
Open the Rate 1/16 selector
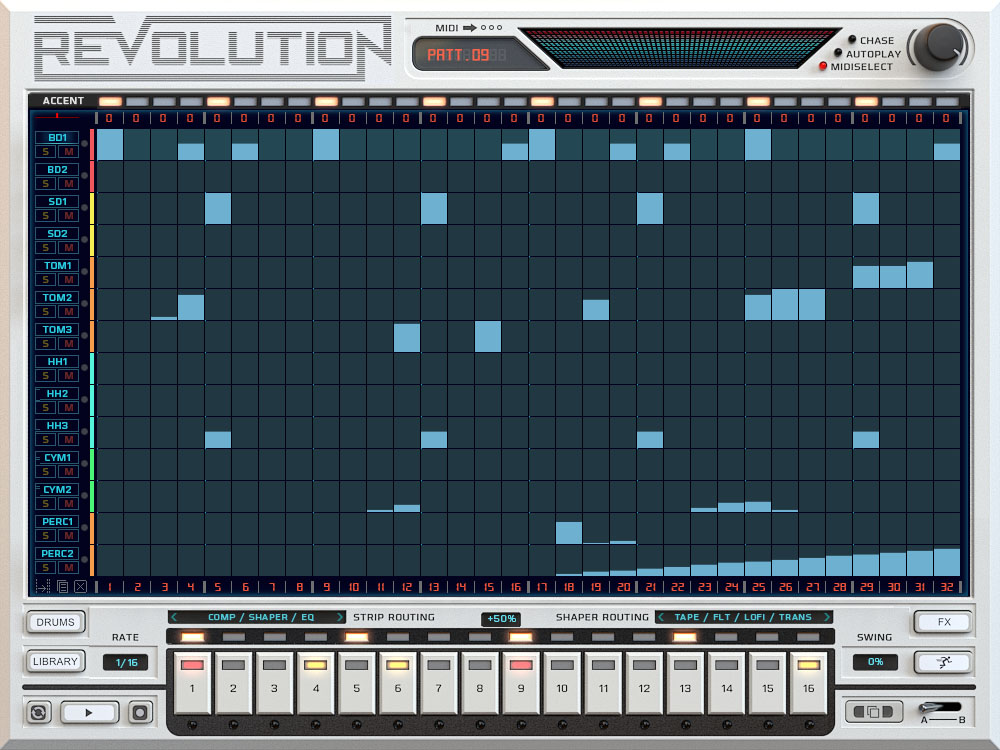(128, 661)
